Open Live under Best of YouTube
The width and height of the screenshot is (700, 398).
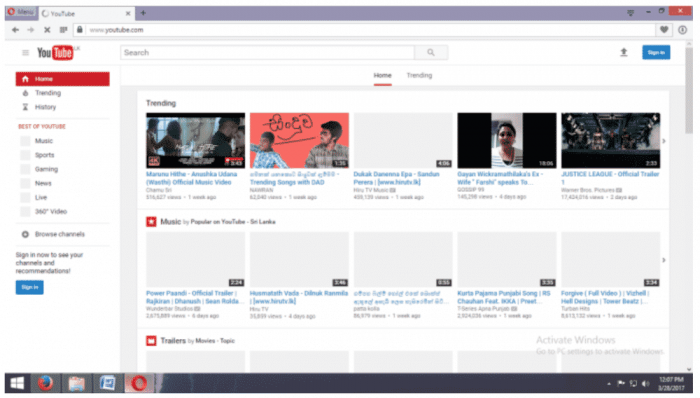pyautogui.click(x=41, y=197)
